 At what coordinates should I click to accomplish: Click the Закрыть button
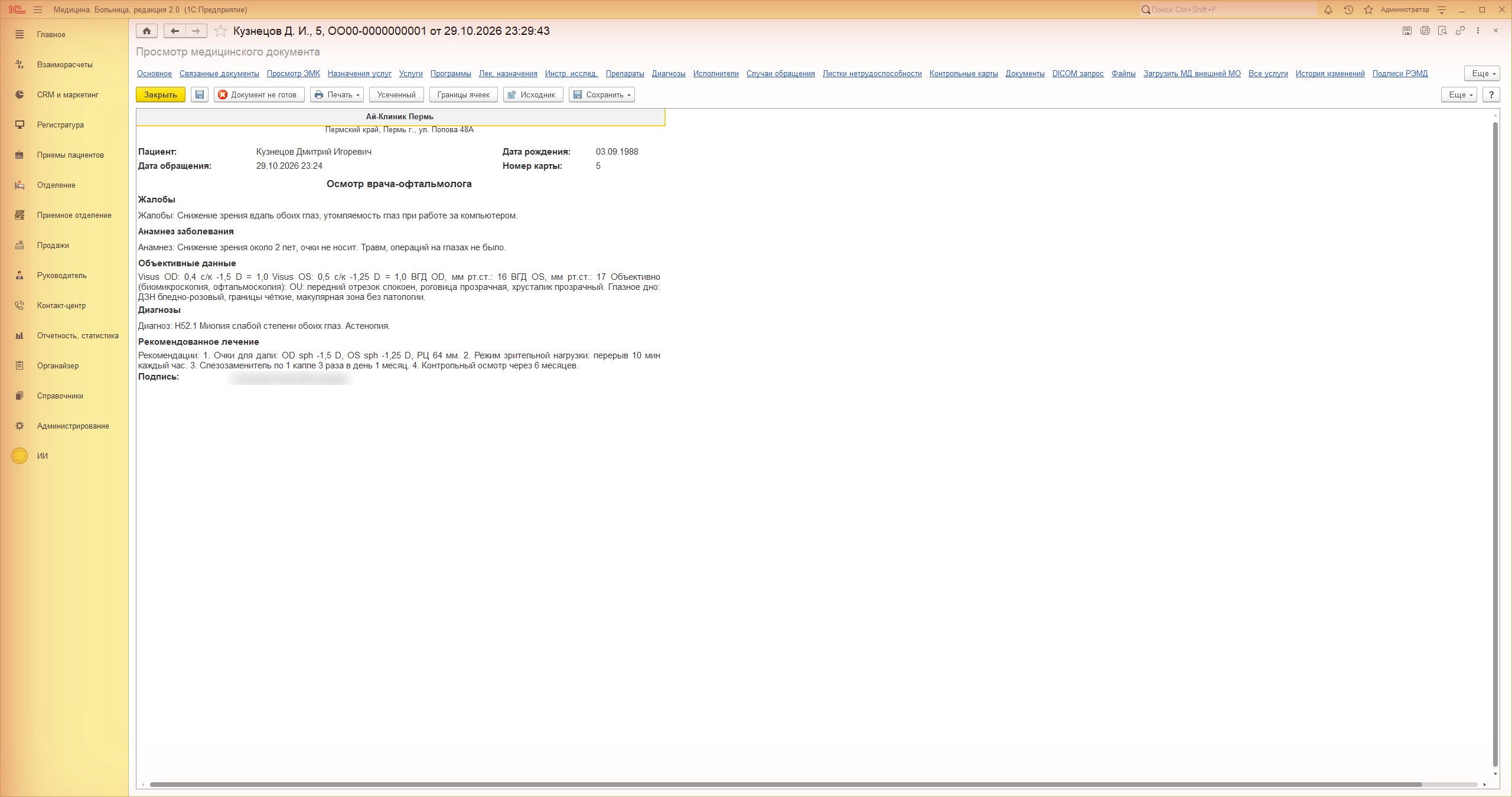pos(161,94)
